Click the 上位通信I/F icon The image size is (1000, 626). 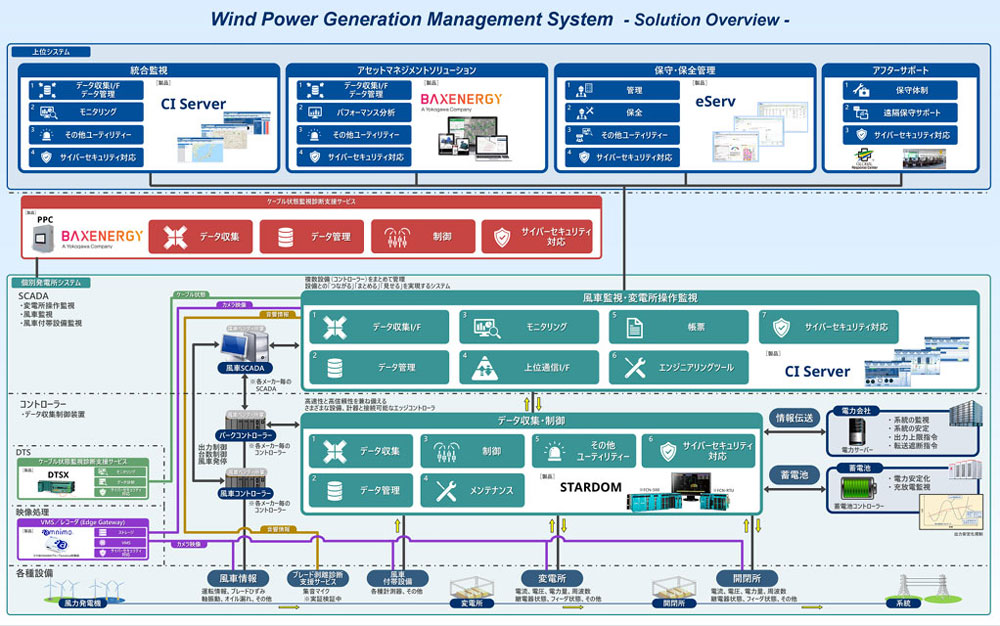[485, 368]
